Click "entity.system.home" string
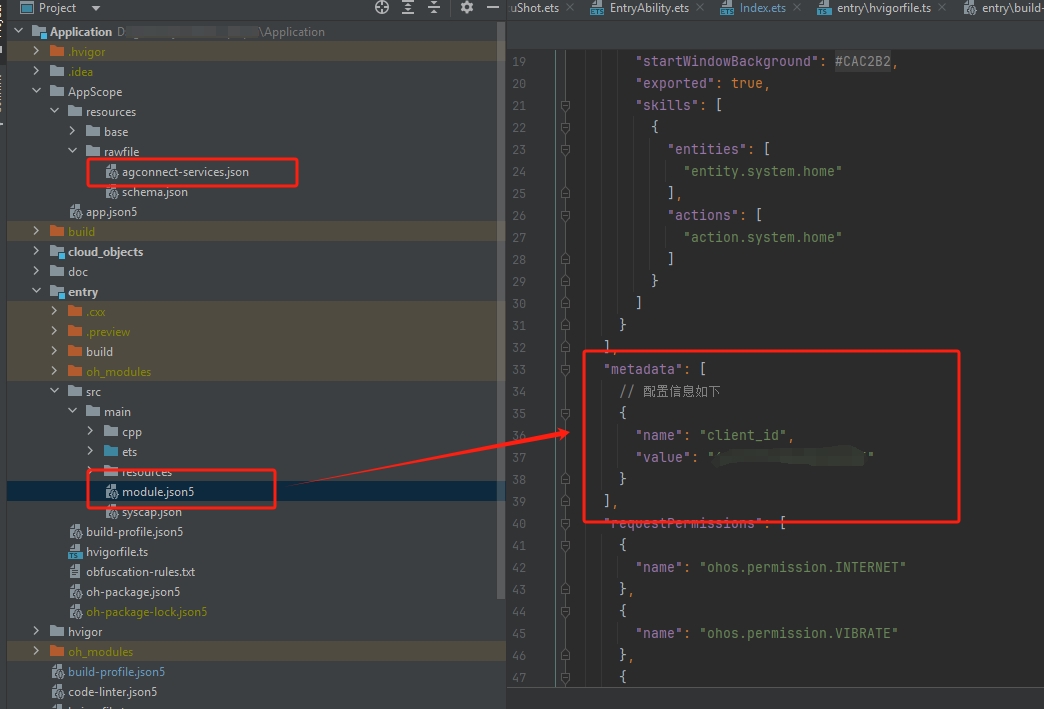Viewport: 1044px width, 709px height. pyautogui.click(x=762, y=171)
